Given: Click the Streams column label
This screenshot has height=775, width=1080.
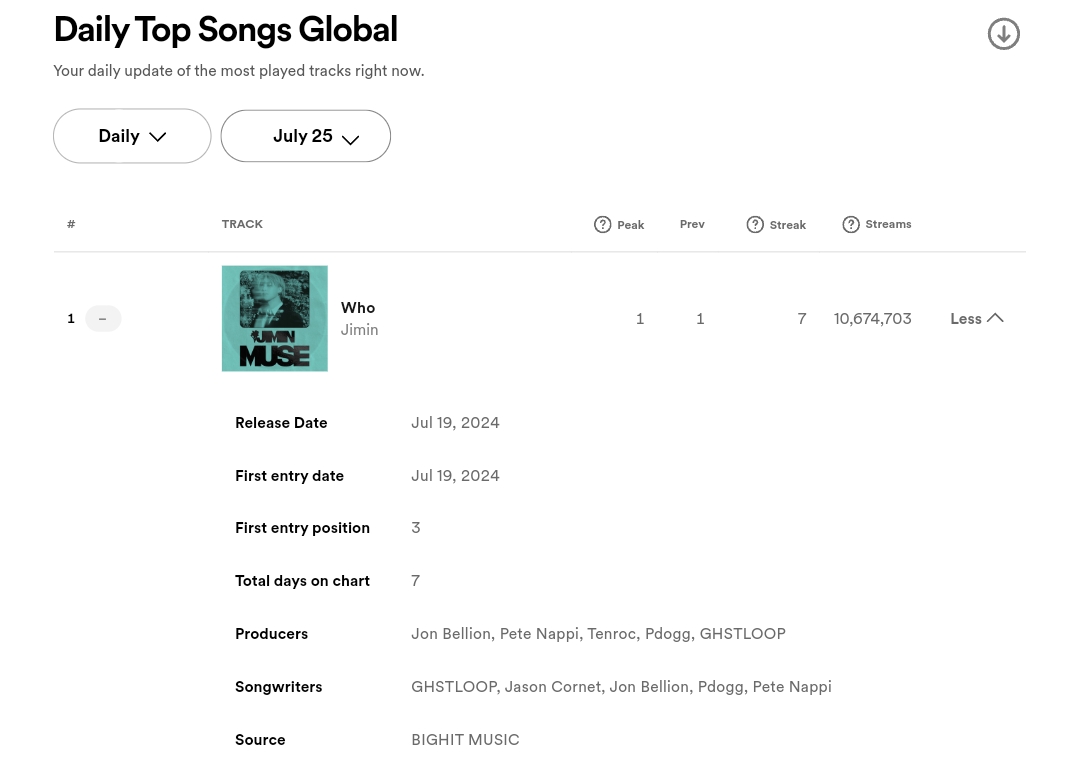Looking at the screenshot, I should coord(888,224).
